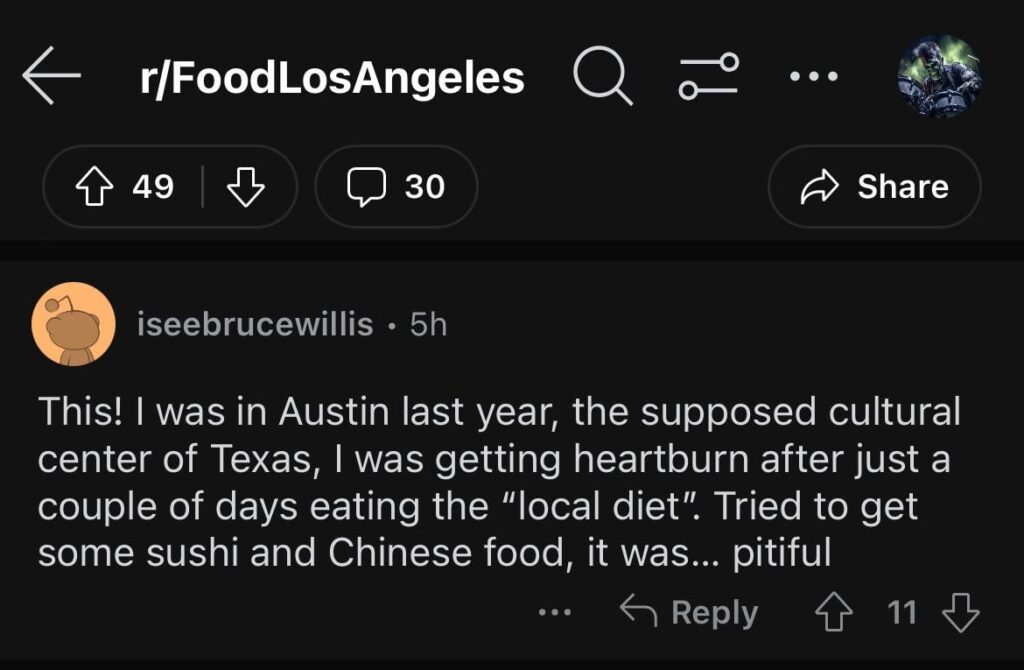Open the post's three-dot overflow menu
Image resolution: width=1024 pixels, height=670 pixels.
click(811, 76)
